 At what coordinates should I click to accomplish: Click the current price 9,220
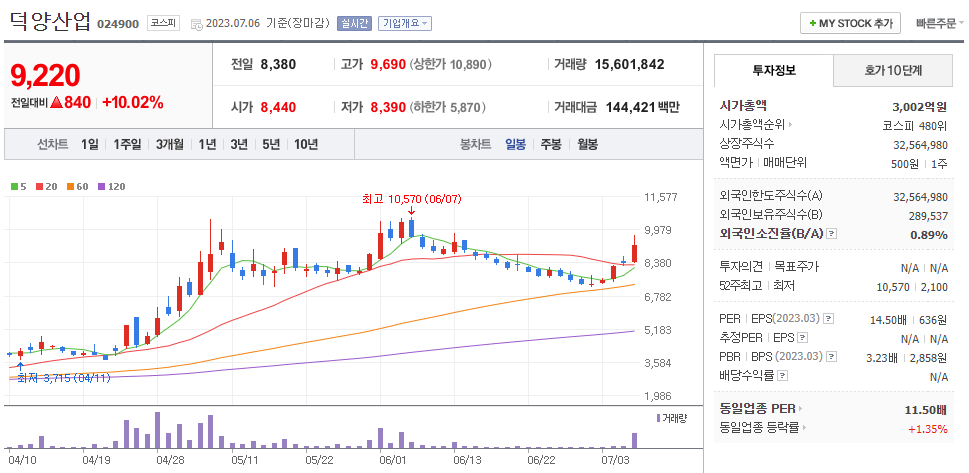[x=45, y=75]
